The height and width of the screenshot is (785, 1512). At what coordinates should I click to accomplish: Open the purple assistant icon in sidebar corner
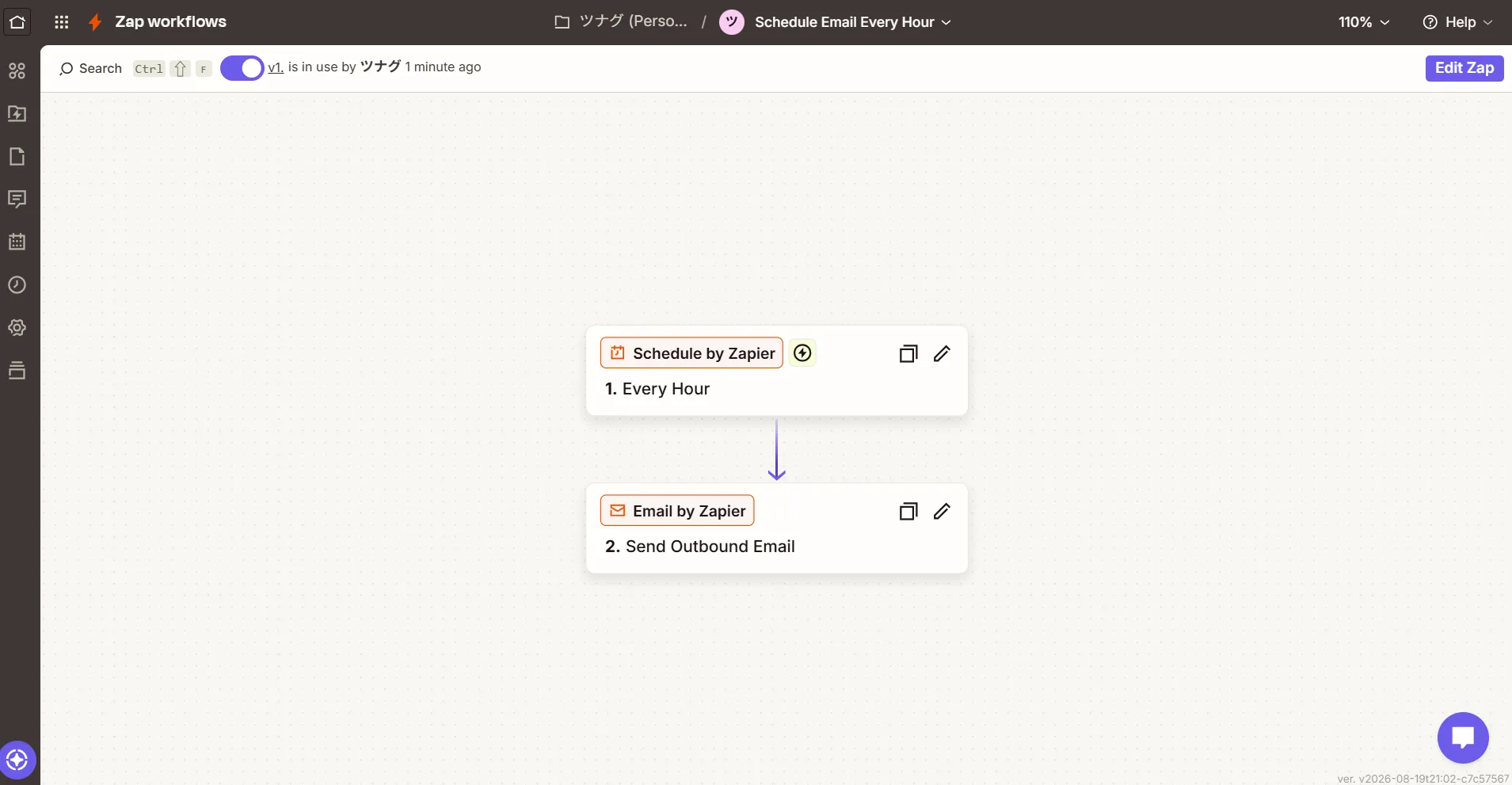coord(17,760)
